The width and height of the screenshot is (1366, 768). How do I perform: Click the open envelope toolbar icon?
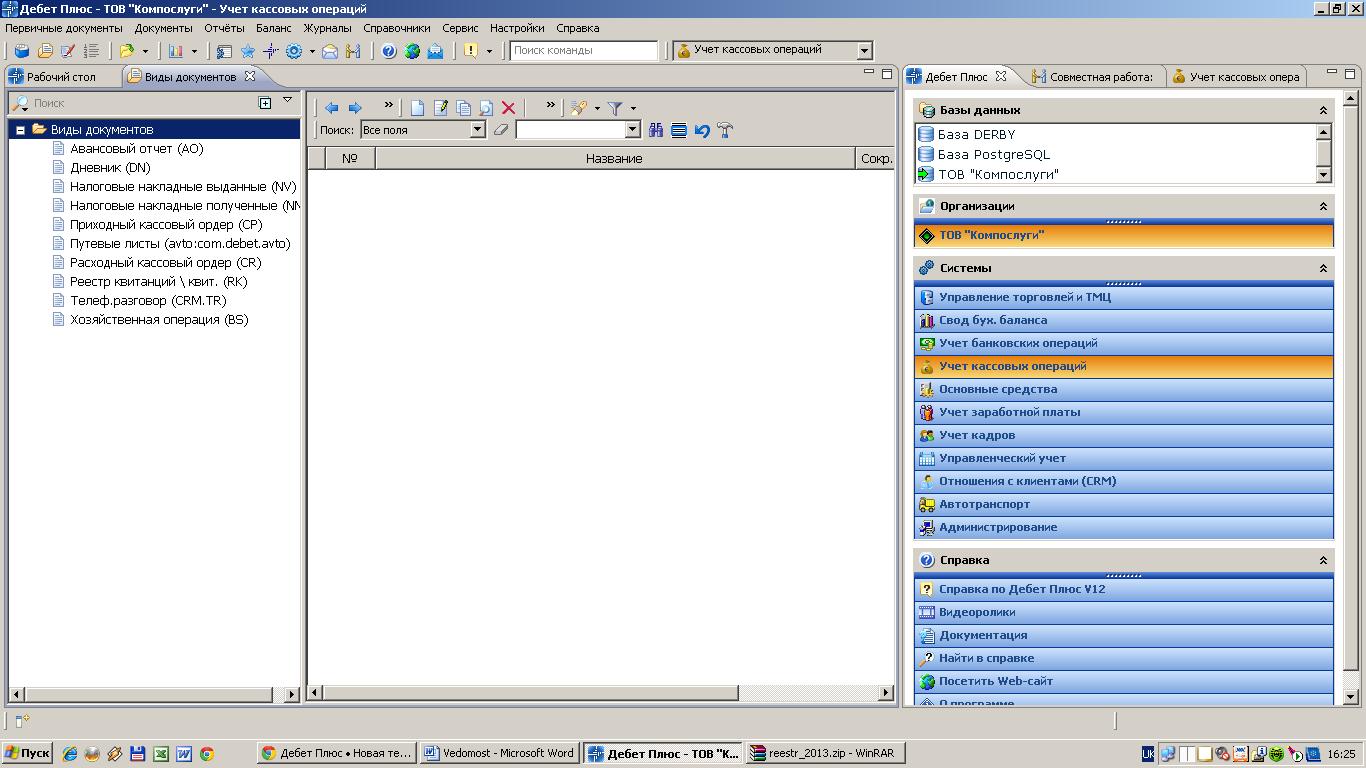pos(329,51)
